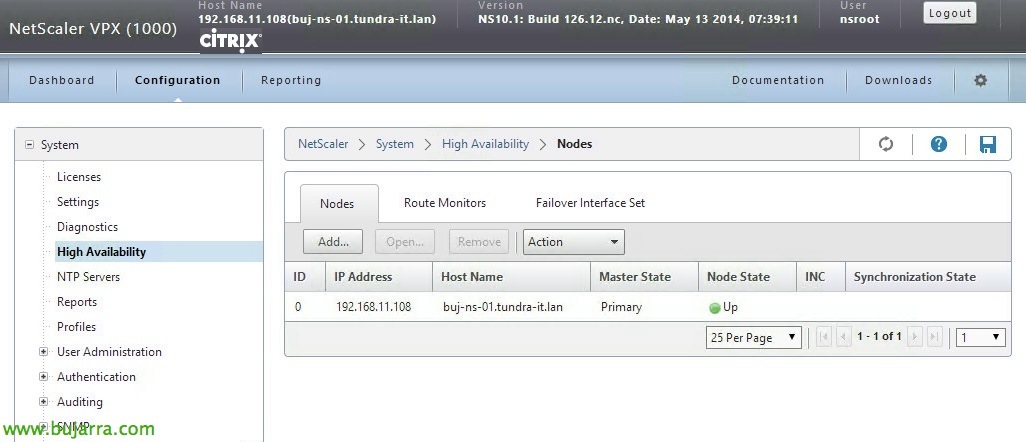The height and width of the screenshot is (442, 1026).
Task: Expand the Authentication node
Action: click(44, 377)
